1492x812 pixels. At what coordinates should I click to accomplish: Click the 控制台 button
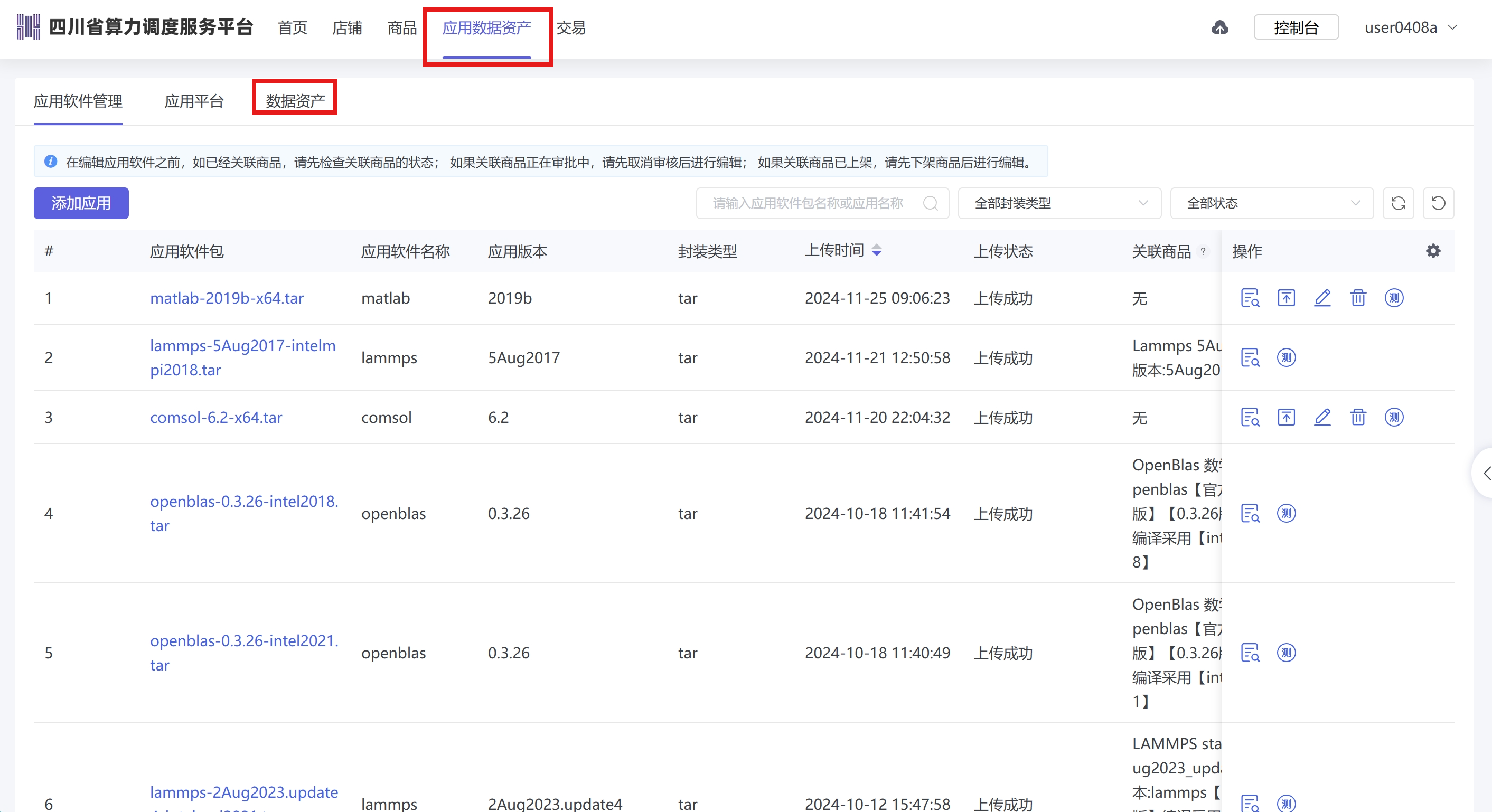coord(1296,27)
